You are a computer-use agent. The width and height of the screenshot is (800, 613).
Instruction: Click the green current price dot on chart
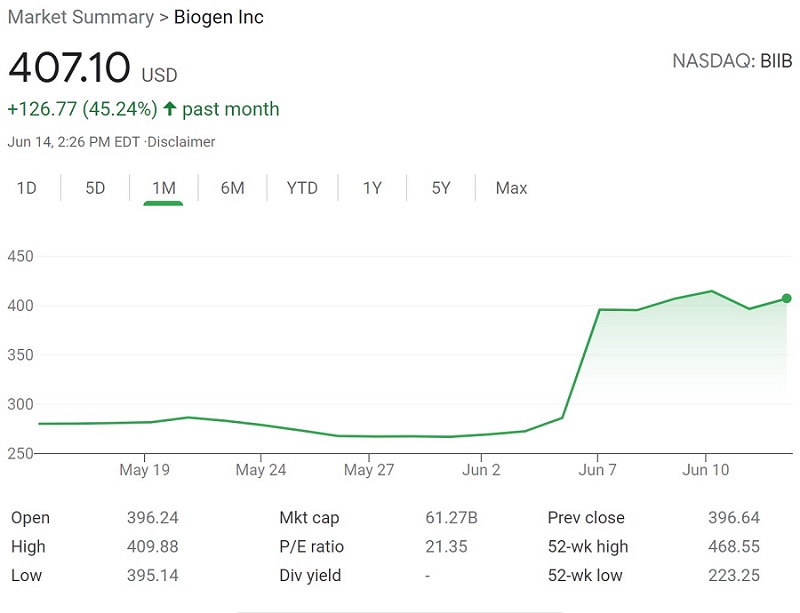point(786,298)
